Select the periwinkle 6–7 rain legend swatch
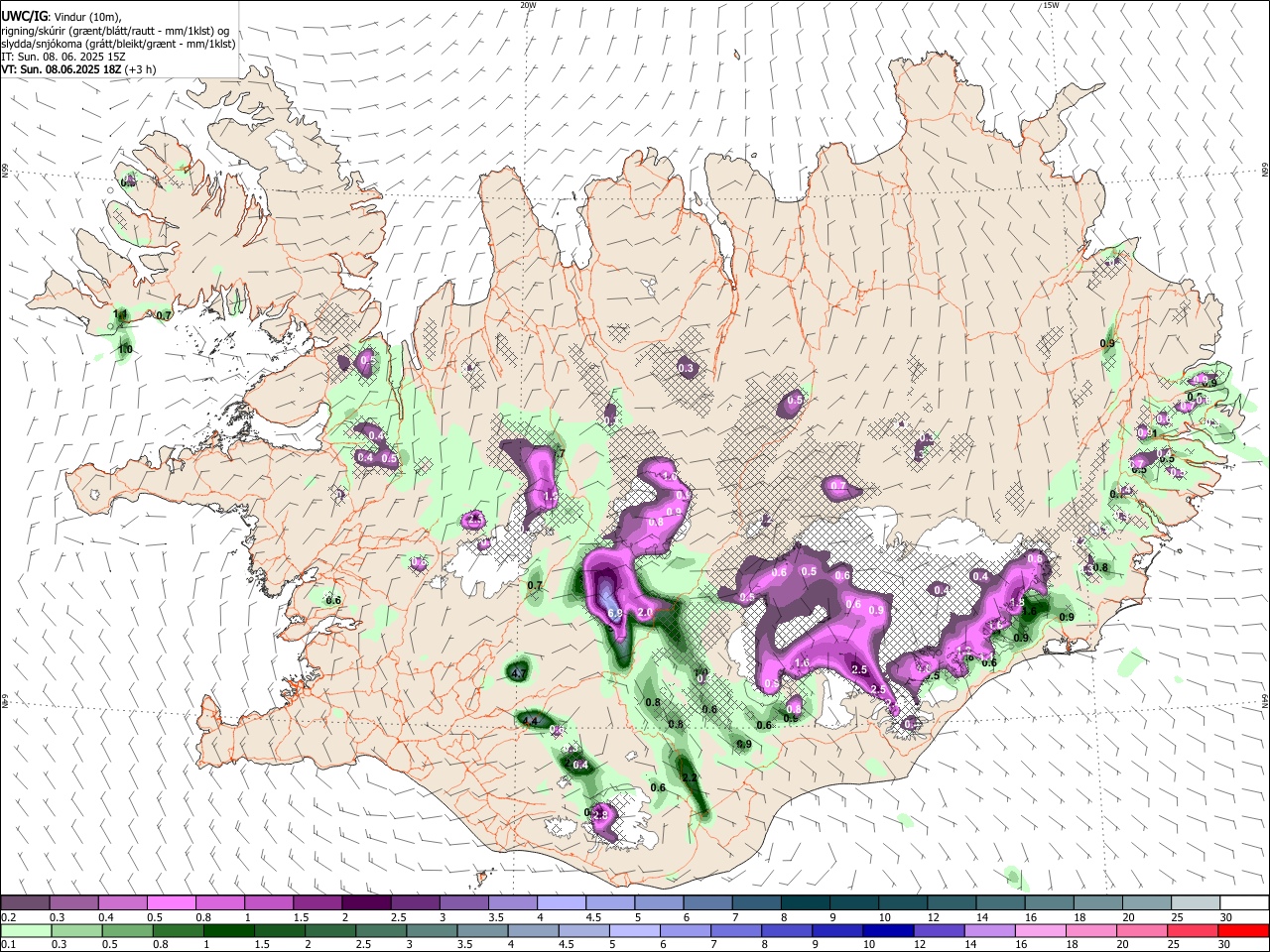1270x952 pixels. pos(685,930)
